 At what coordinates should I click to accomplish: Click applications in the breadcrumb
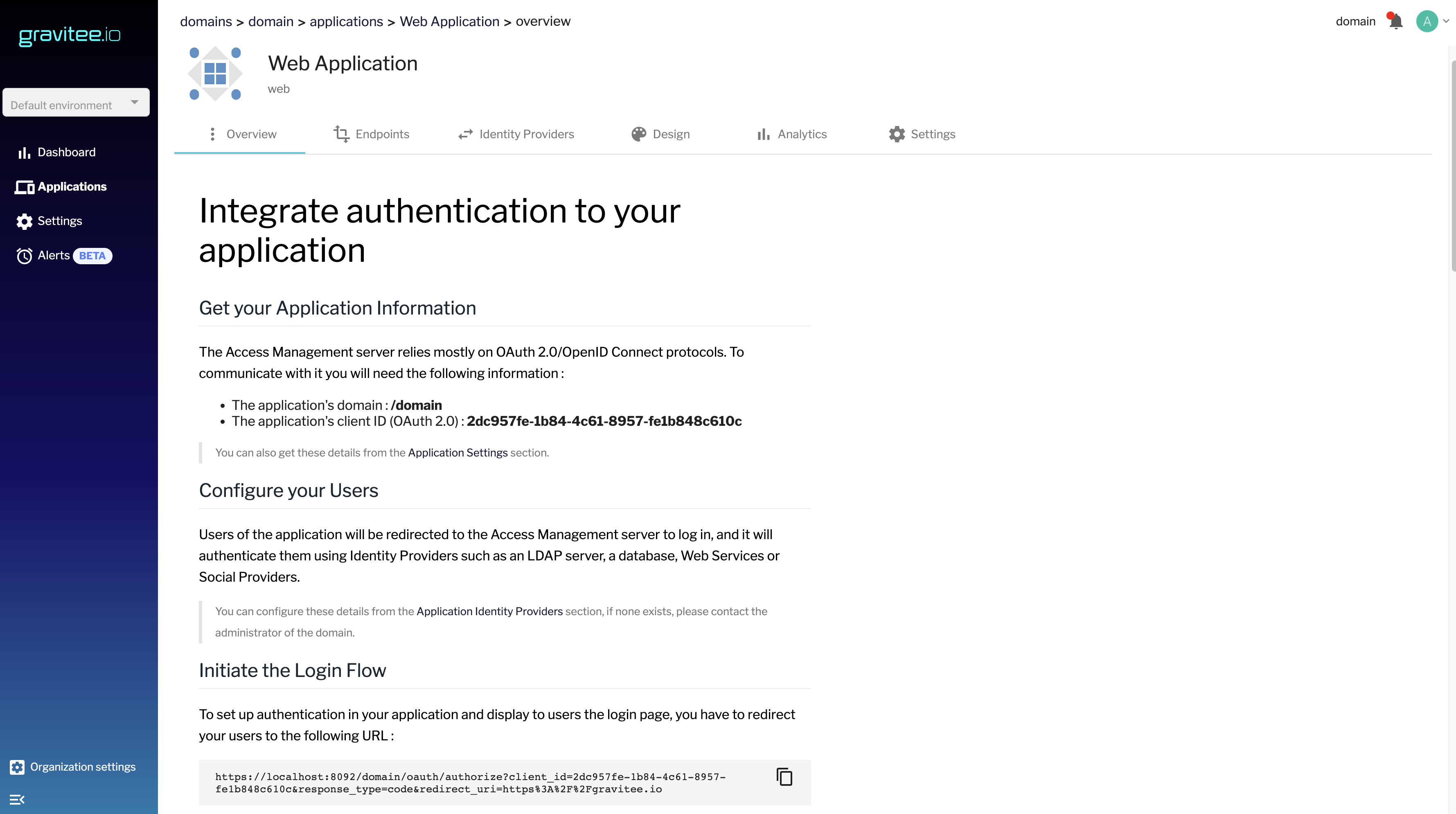pyautogui.click(x=346, y=21)
